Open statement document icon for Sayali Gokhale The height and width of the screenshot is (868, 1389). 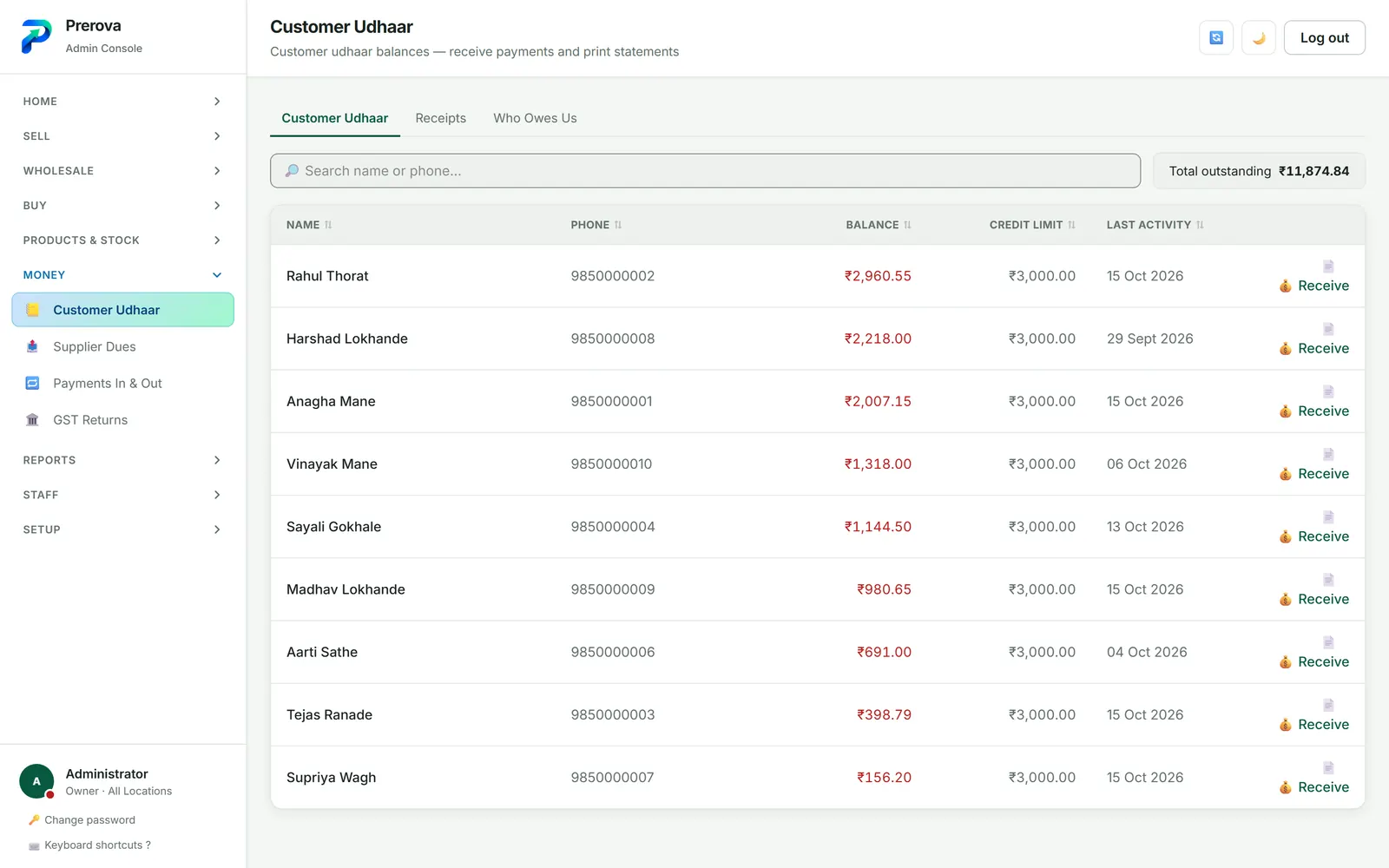pyautogui.click(x=1328, y=516)
